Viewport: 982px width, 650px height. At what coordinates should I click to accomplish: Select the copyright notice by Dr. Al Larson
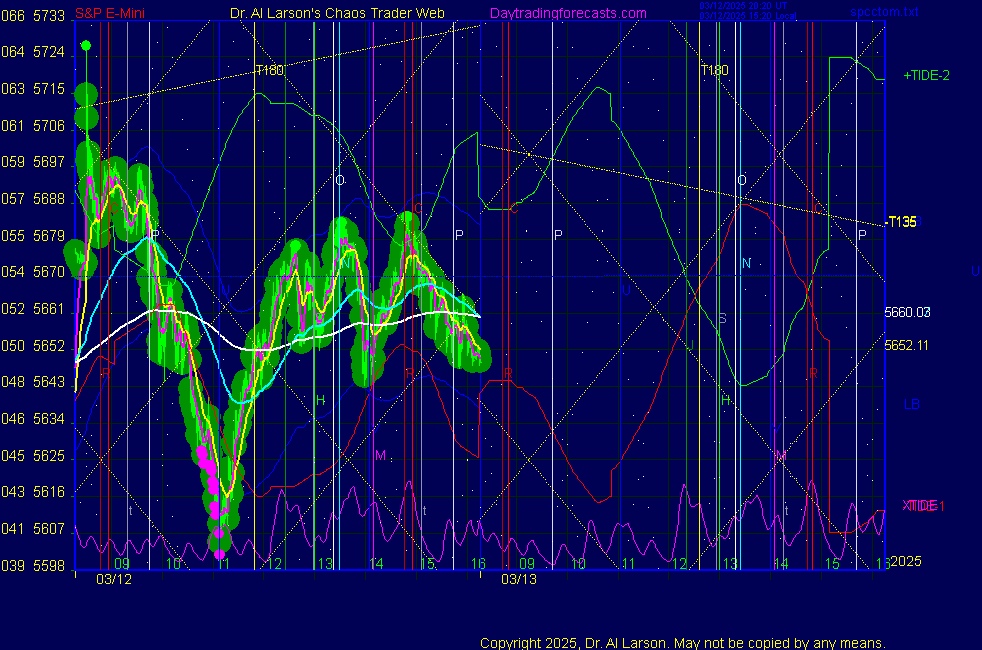tap(683, 642)
